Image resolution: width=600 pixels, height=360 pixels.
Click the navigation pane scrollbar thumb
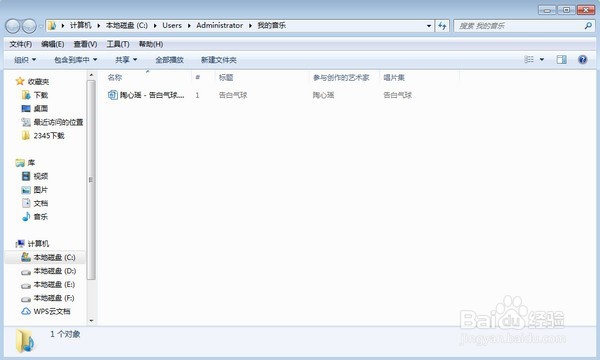(x=91, y=180)
